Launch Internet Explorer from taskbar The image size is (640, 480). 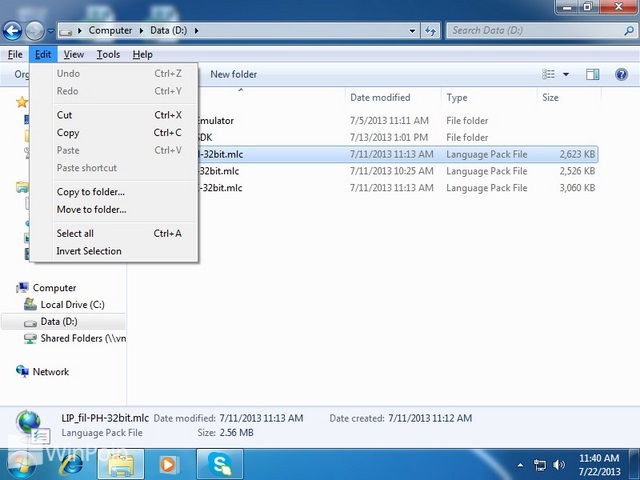tap(71, 464)
